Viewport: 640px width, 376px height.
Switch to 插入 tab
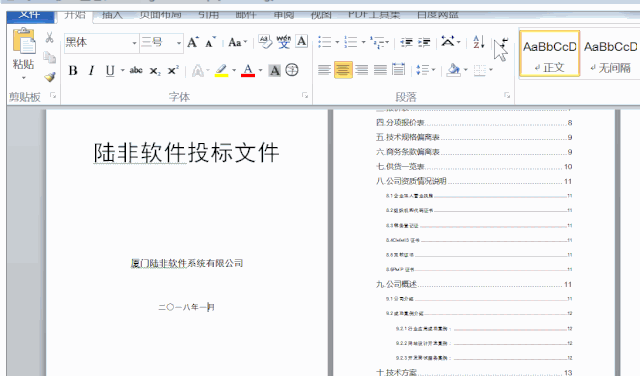point(112,15)
